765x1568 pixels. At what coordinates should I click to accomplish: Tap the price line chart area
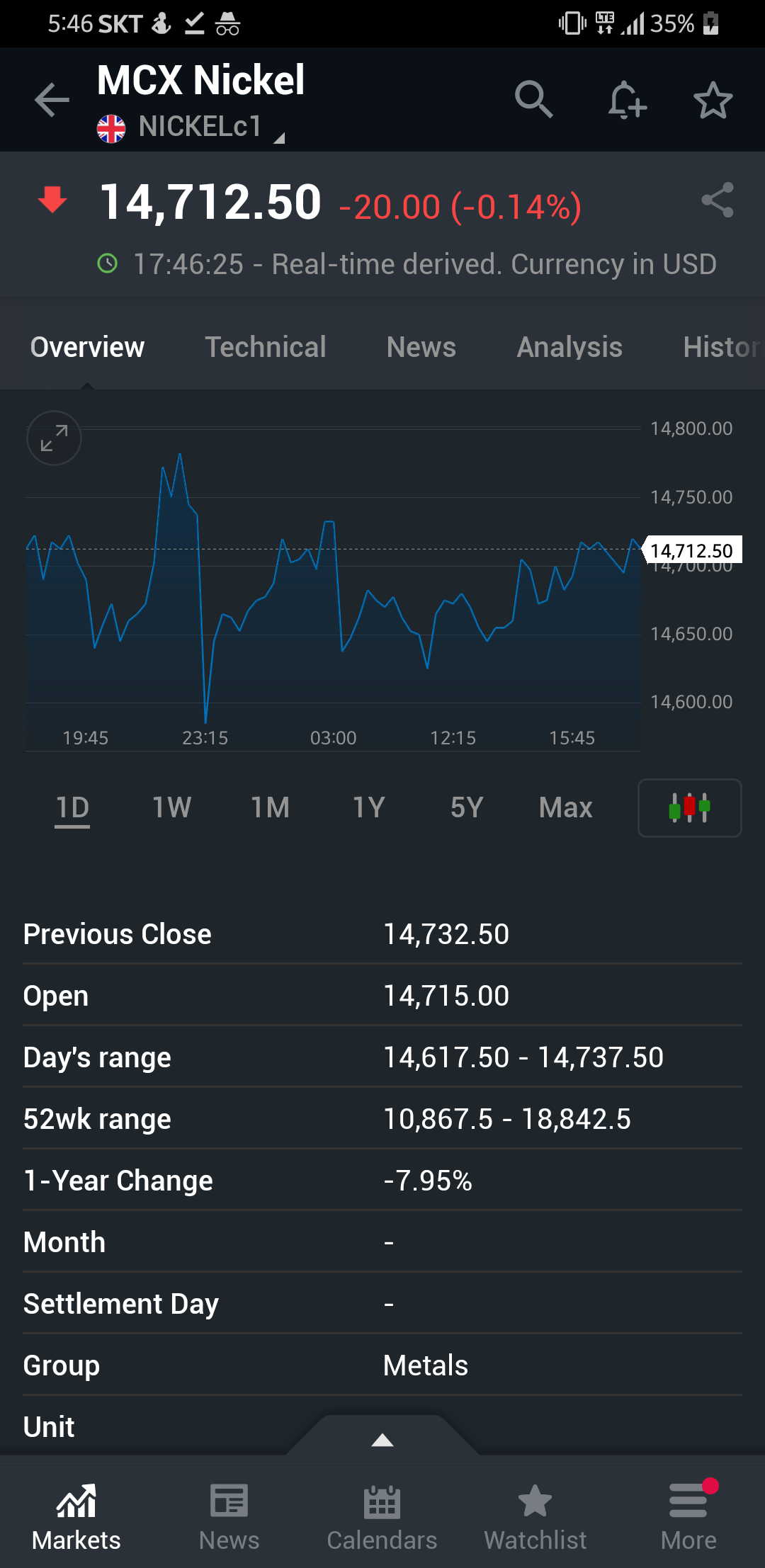(333, 588)
